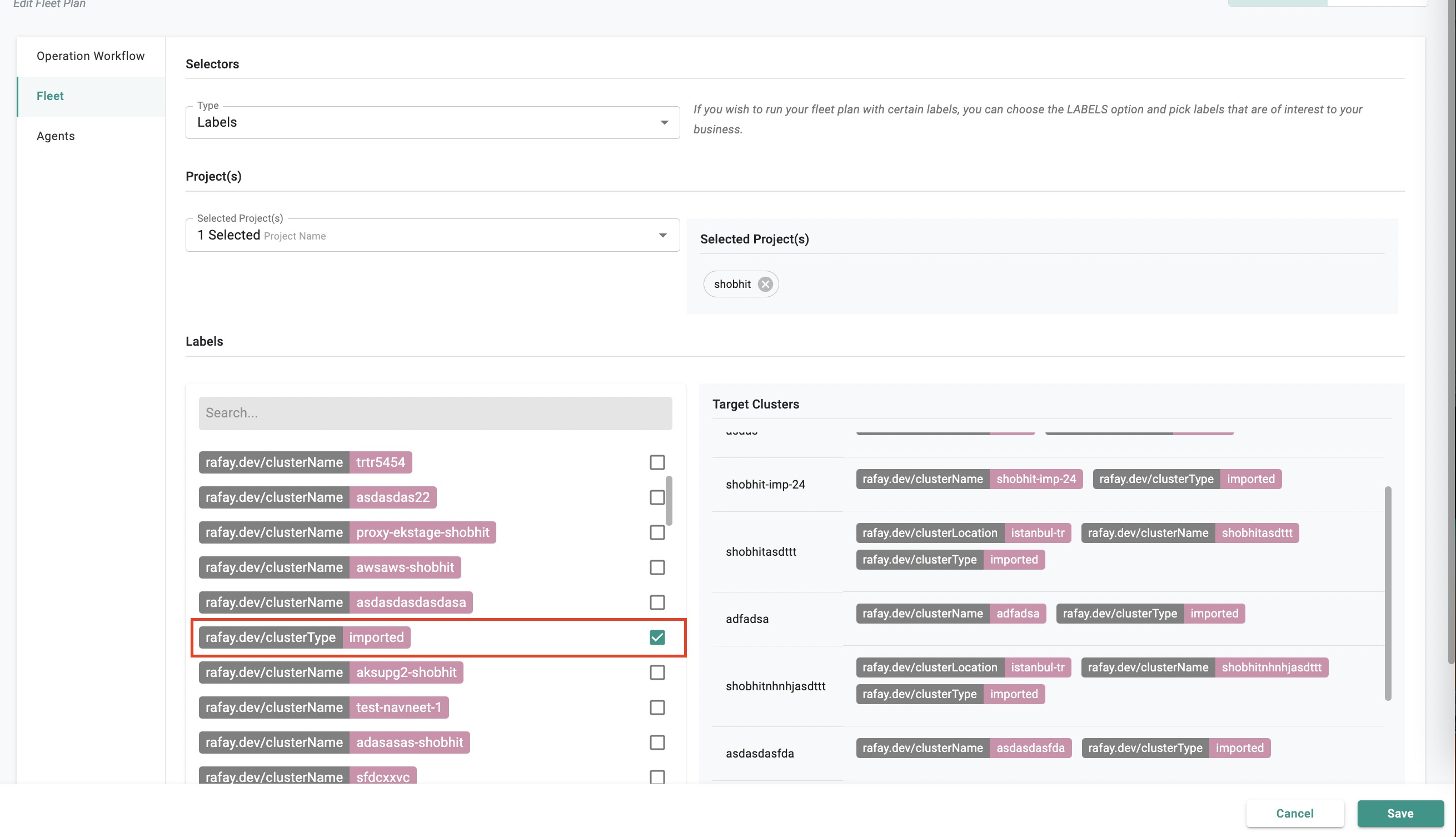Image resolution: width=1456 pixels, height=837 pixels.
Task: Check the asdasdas22 label checkbox
Action: 657,497
